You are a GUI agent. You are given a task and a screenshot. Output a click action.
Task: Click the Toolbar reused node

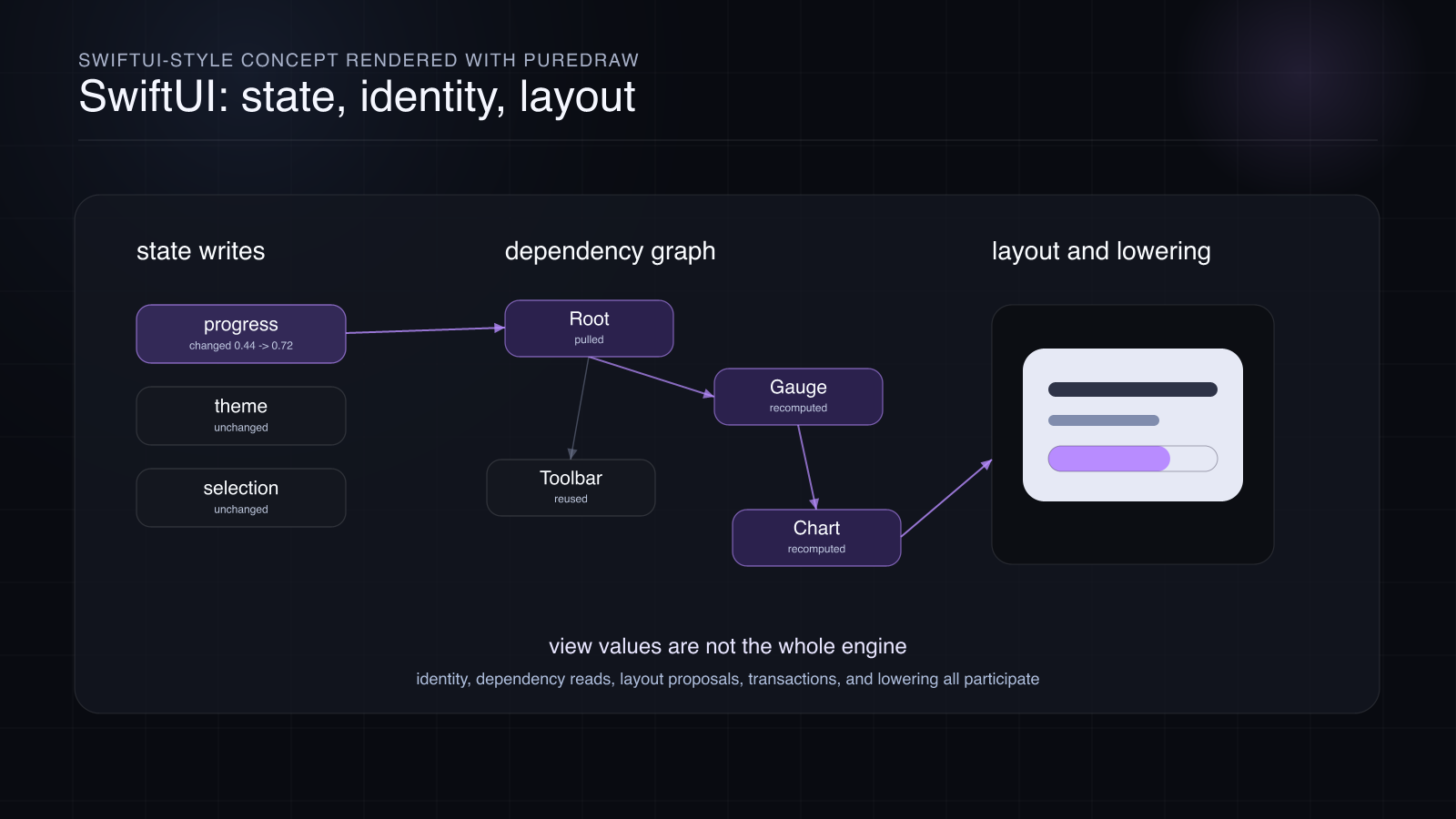click(x=571, y=488)
